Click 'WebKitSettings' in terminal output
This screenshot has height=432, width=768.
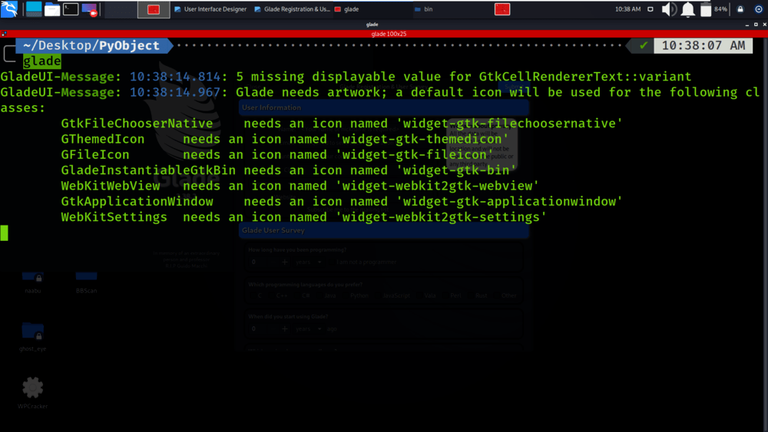pyautogui.click(x=114, y=217)
